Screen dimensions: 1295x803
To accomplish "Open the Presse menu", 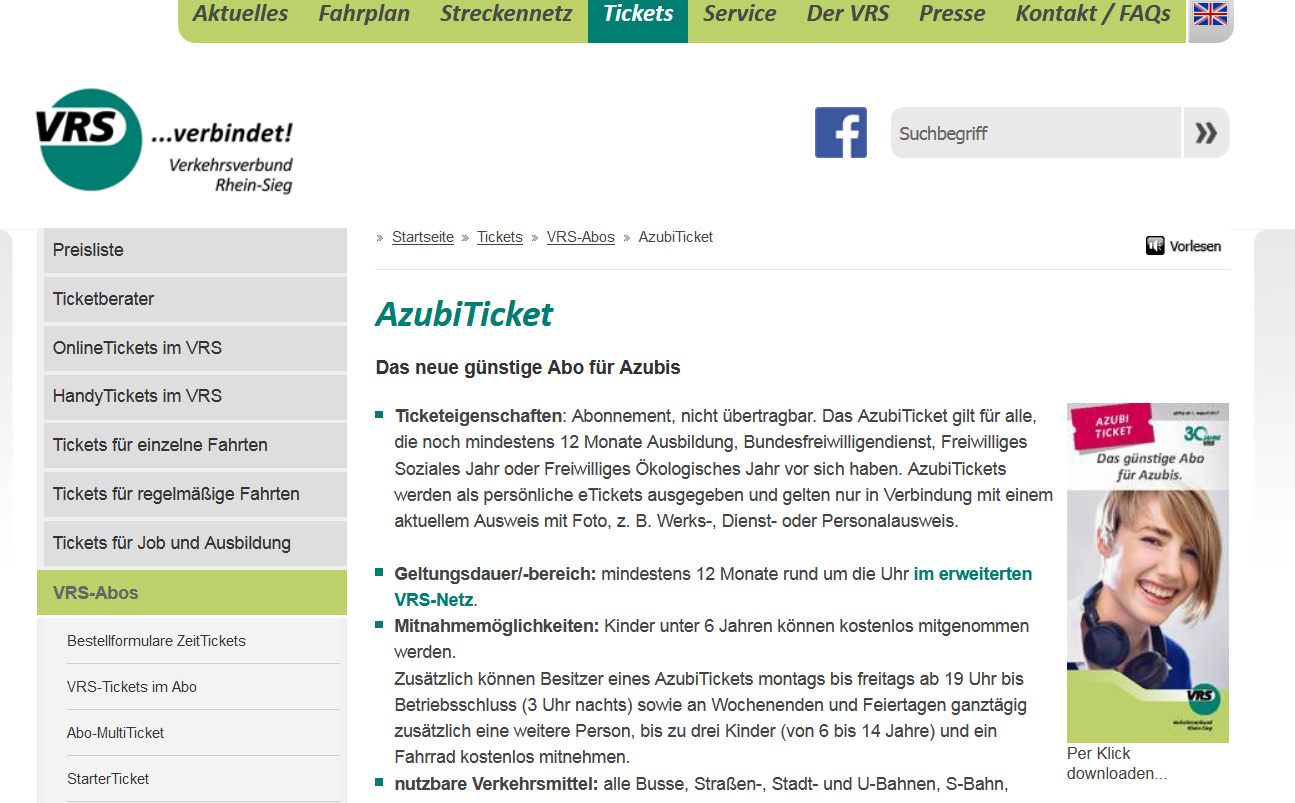I will tap(952, 14).
